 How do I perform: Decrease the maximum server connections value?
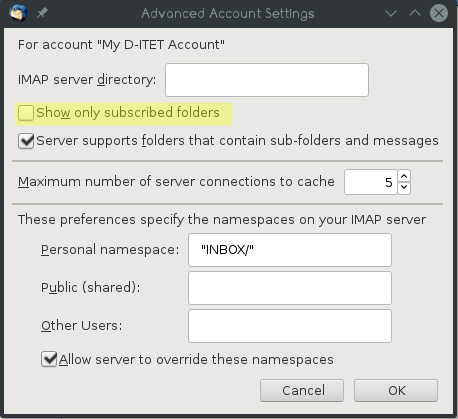coord(404,188)
